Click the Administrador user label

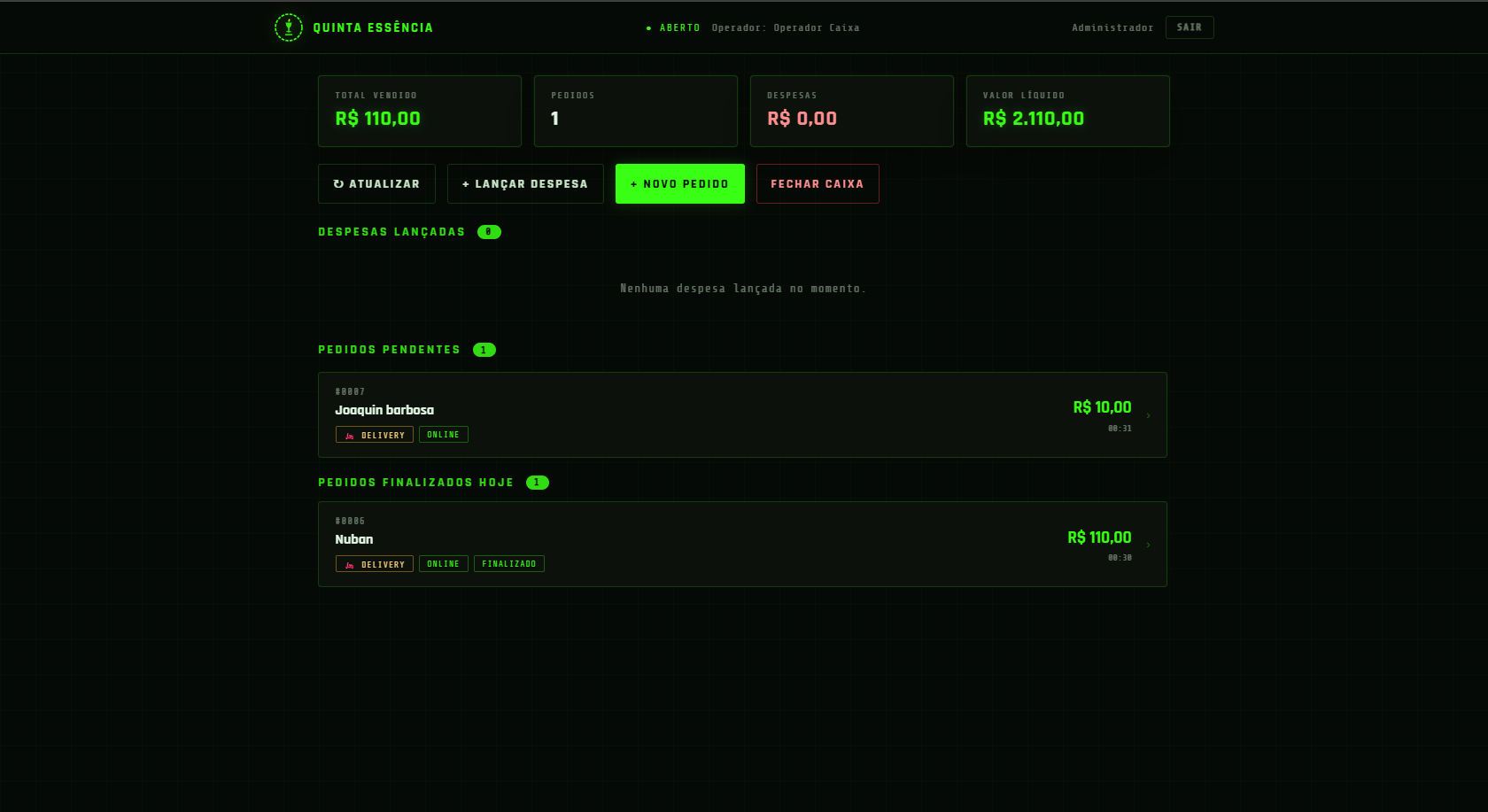(1112, 28)
